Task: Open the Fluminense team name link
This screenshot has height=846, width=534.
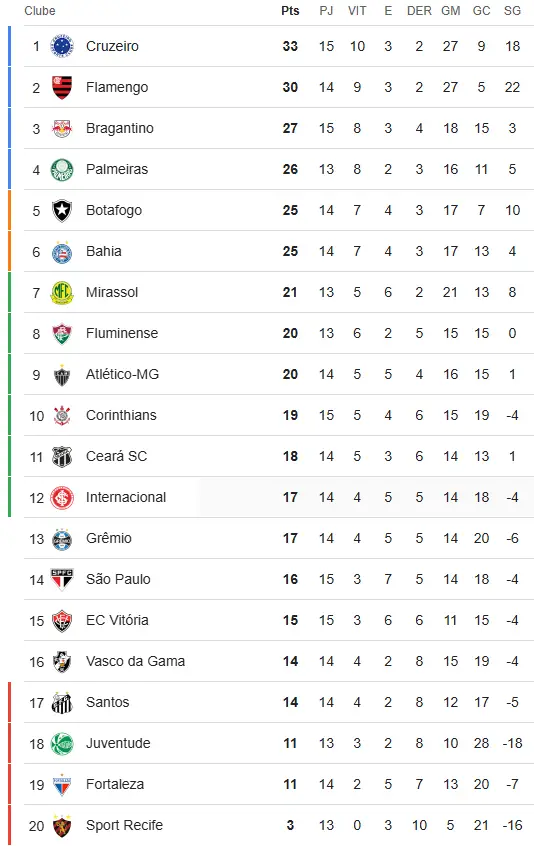Action: click(x=122, y=333)
